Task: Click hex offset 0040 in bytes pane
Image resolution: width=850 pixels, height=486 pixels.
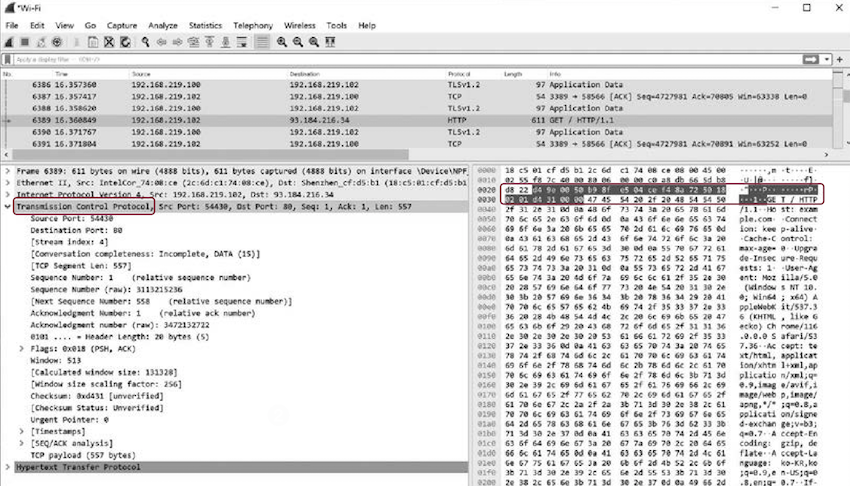Action: pos(486,210)
